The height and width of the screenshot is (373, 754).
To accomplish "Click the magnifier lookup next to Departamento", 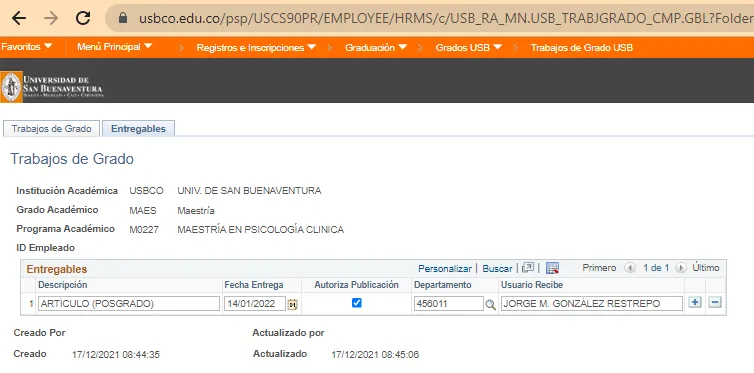I will coord(490,304).
